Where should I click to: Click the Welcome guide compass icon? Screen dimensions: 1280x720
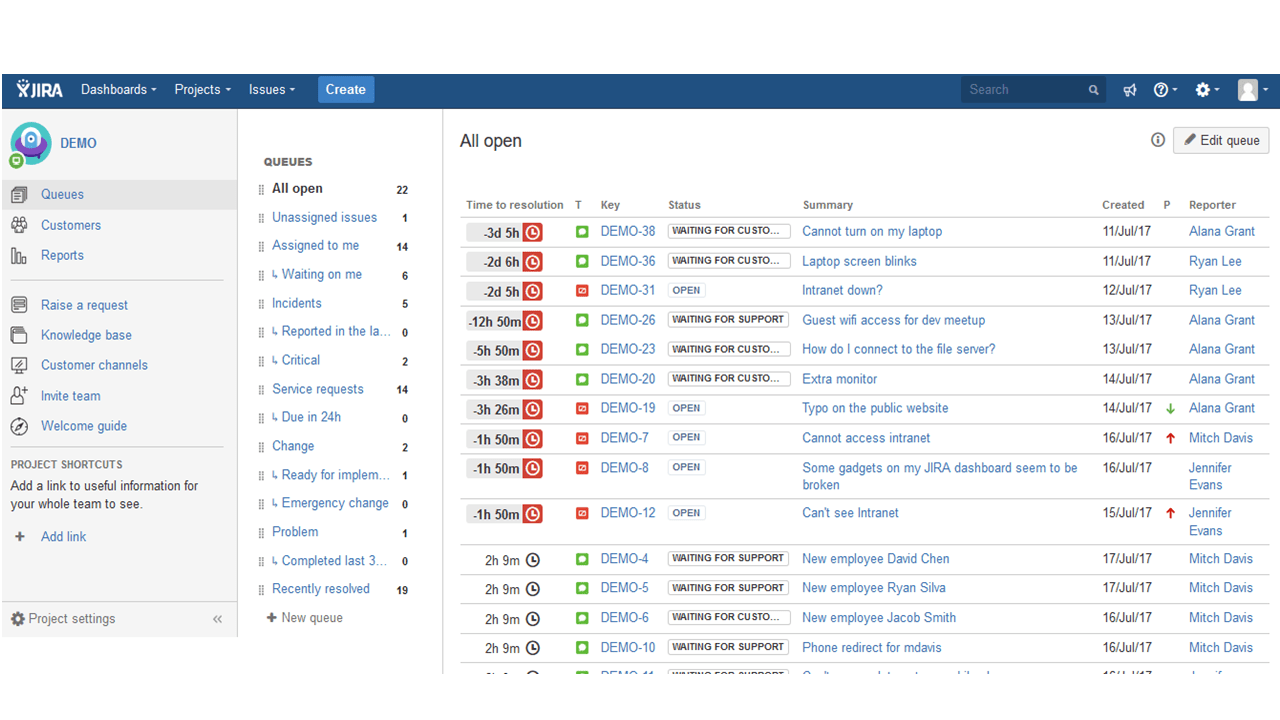[x=19, y=427]
